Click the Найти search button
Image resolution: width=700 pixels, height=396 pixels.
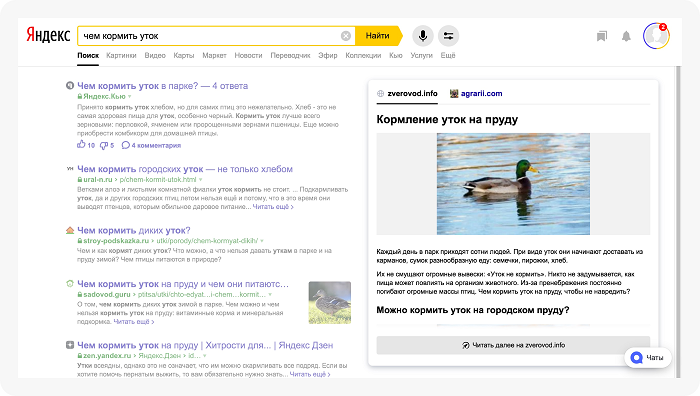click(x=378, y=36)
